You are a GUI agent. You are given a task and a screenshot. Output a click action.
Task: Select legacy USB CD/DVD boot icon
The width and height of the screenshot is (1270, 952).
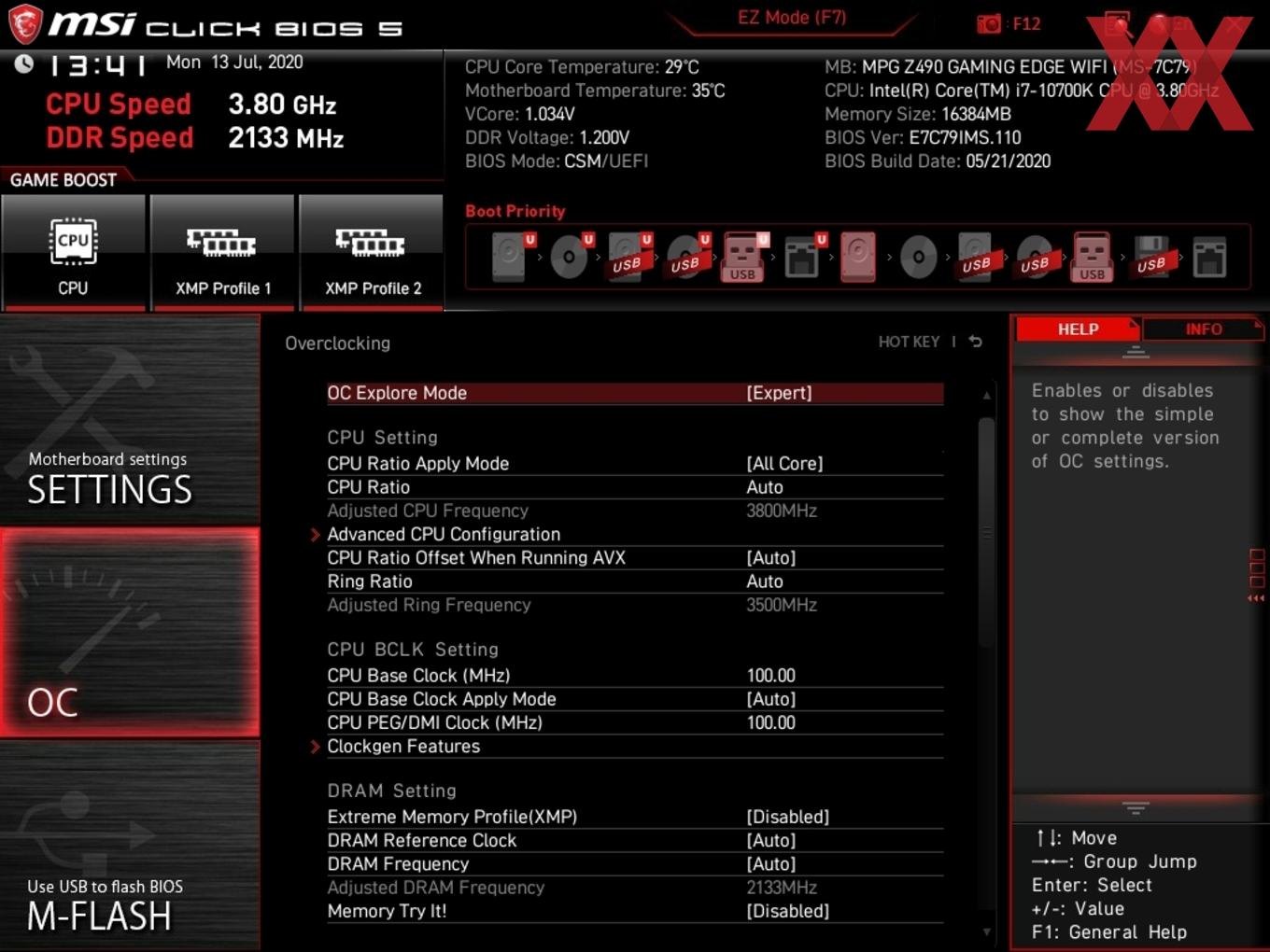1035,257
